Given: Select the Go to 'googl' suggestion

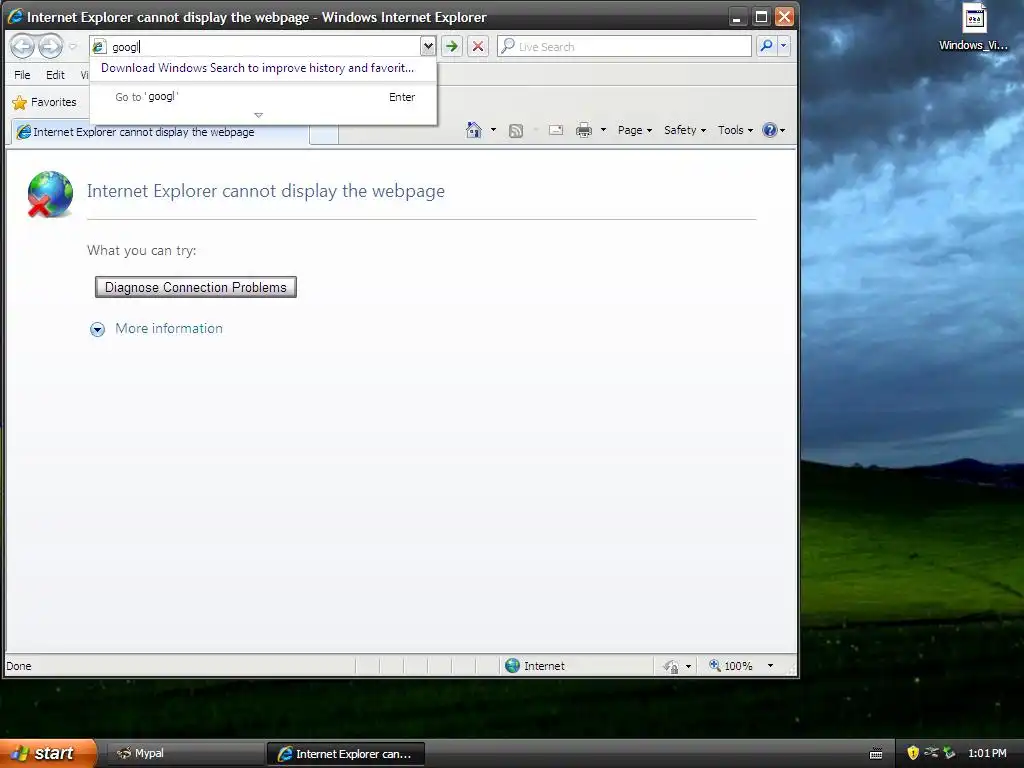Looking at the screenshot, I should click(x=264, y=97).
